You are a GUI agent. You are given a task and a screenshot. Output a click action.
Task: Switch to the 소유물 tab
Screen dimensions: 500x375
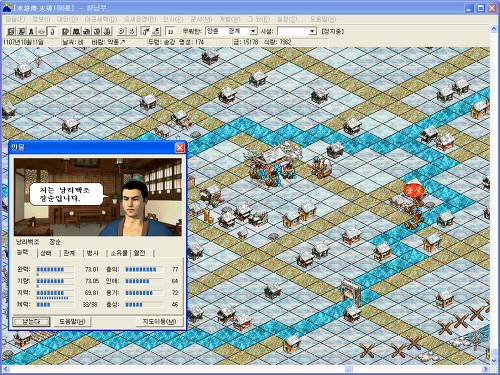(119, 253)
